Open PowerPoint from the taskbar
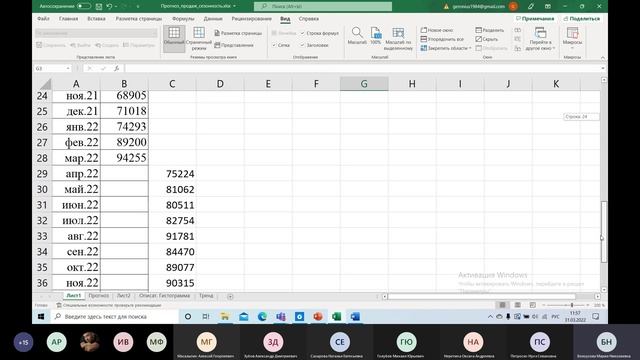This screenshot has height=360, width=640. tap(318, 316)
